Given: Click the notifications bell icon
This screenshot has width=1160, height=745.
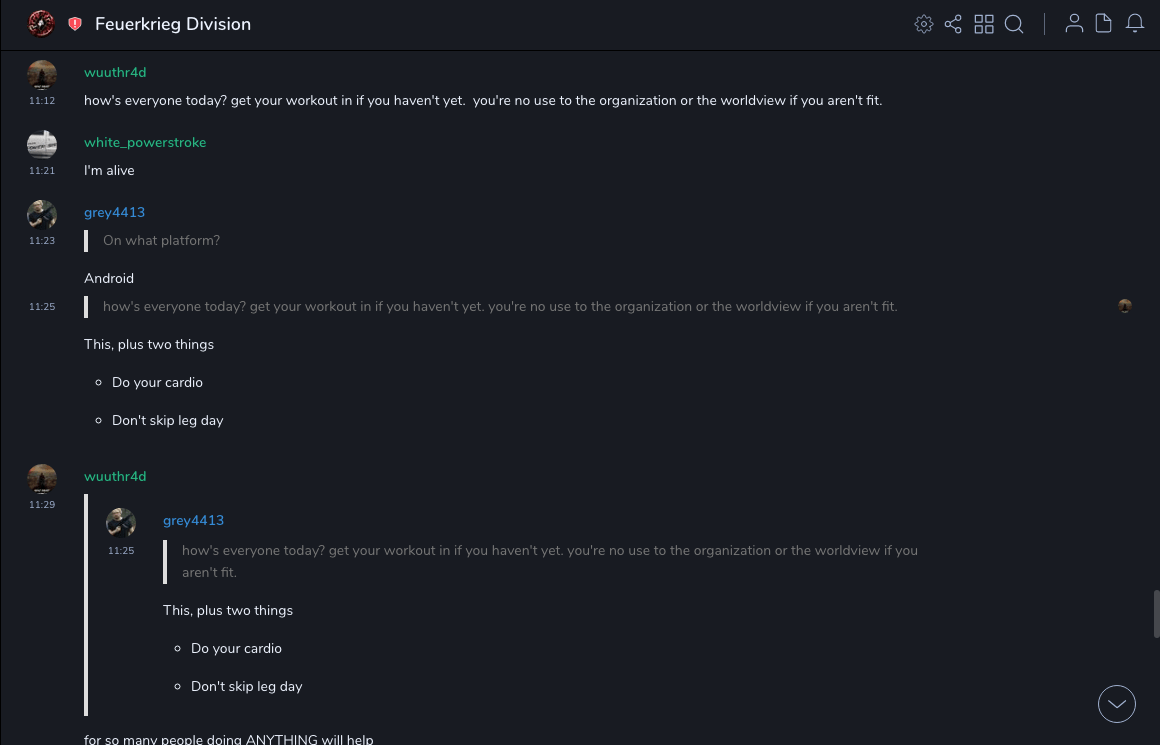Looking at the screenshot, I should (x=1135, y=24).
